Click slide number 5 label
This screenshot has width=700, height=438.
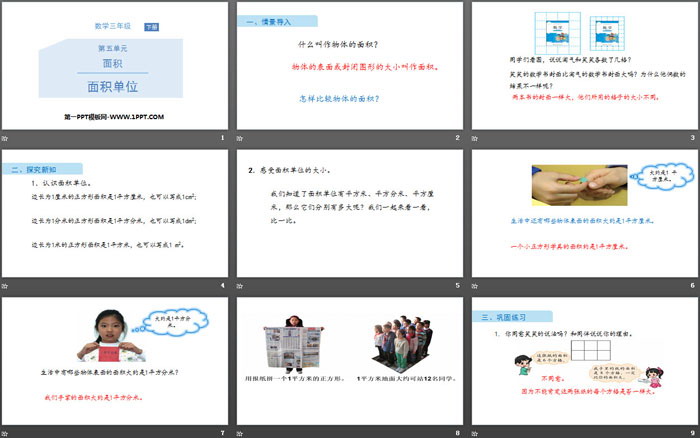point(458,285)
